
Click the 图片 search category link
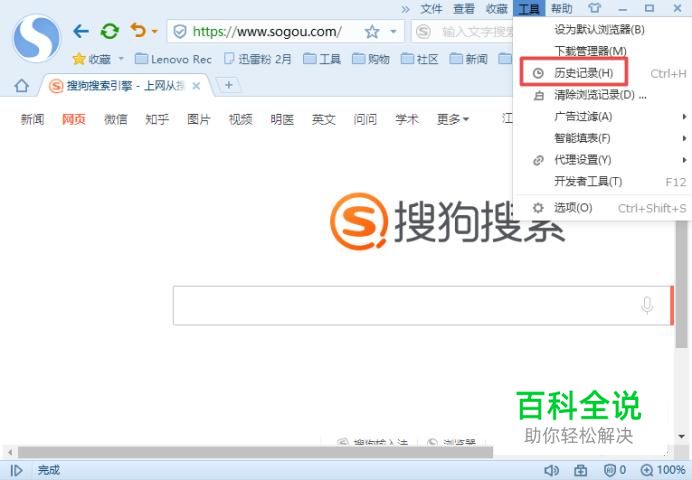coord(199,119)
